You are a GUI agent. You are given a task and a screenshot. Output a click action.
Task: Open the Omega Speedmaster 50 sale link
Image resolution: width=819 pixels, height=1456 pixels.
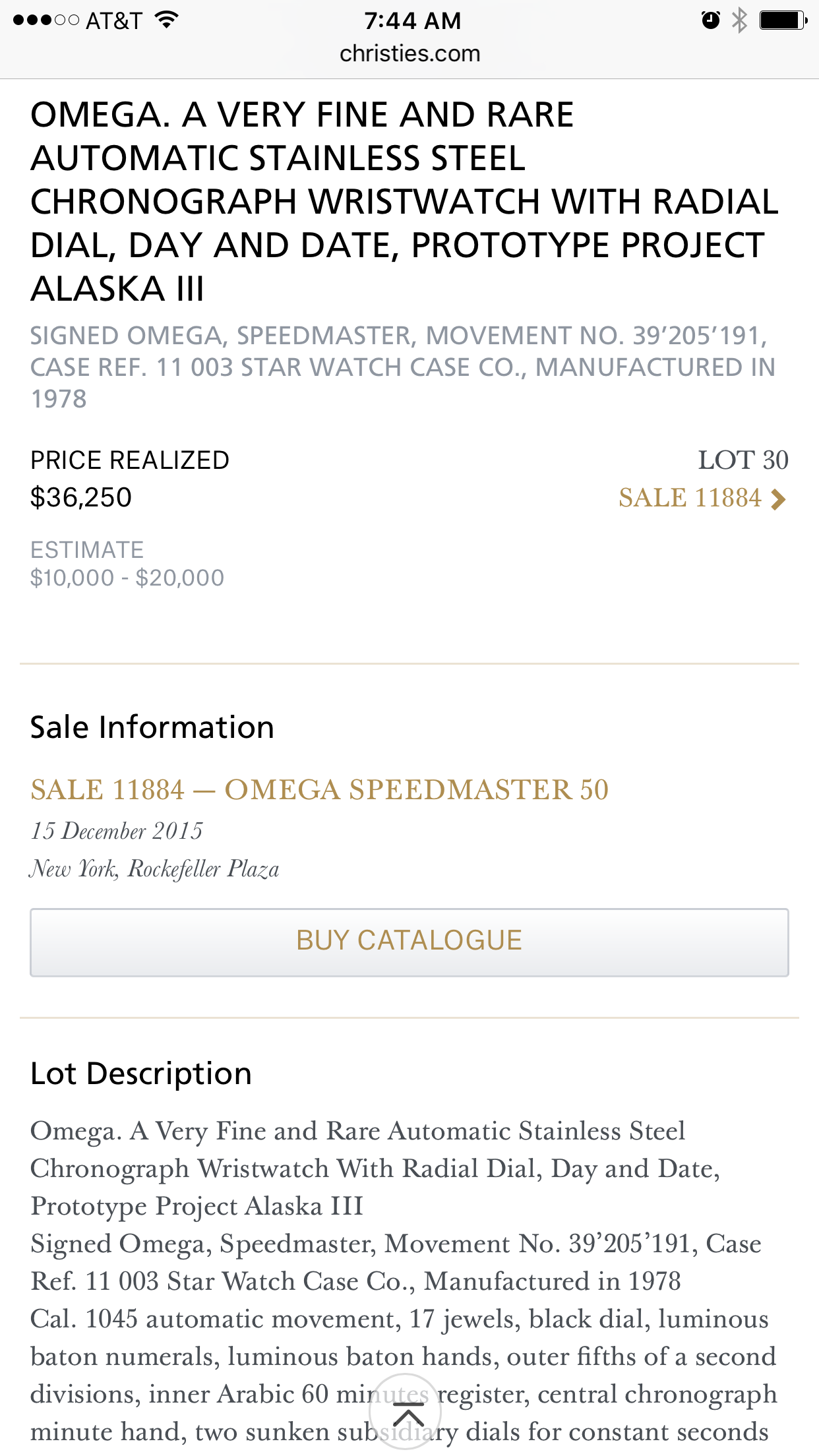pyautogui.click(x=319, y=790)
